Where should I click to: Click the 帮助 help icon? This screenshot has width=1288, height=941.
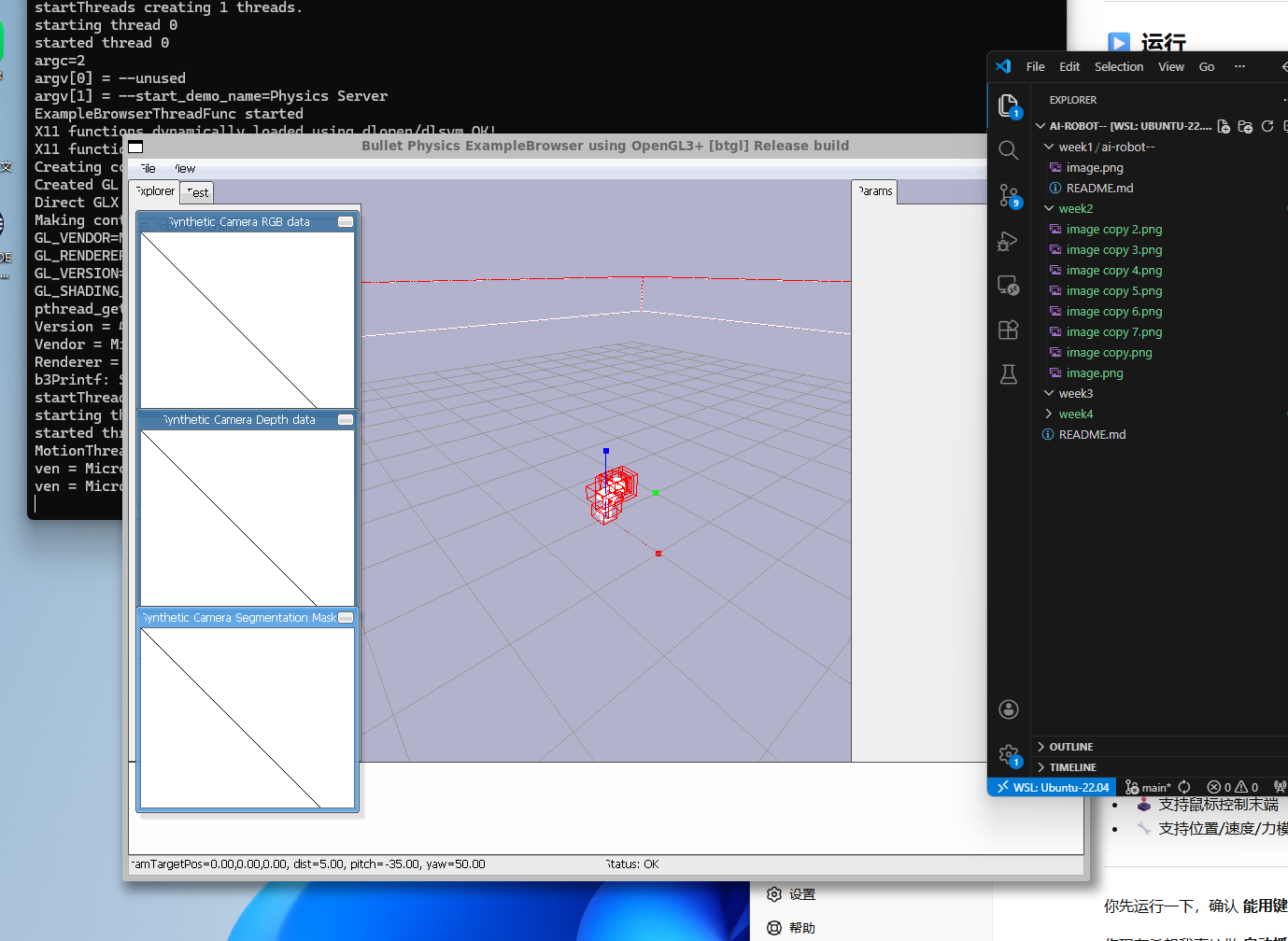773,928
